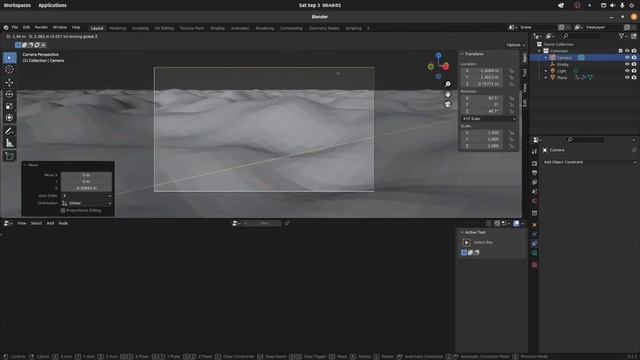Select the Add Cube tool

(x=9, y=156)
